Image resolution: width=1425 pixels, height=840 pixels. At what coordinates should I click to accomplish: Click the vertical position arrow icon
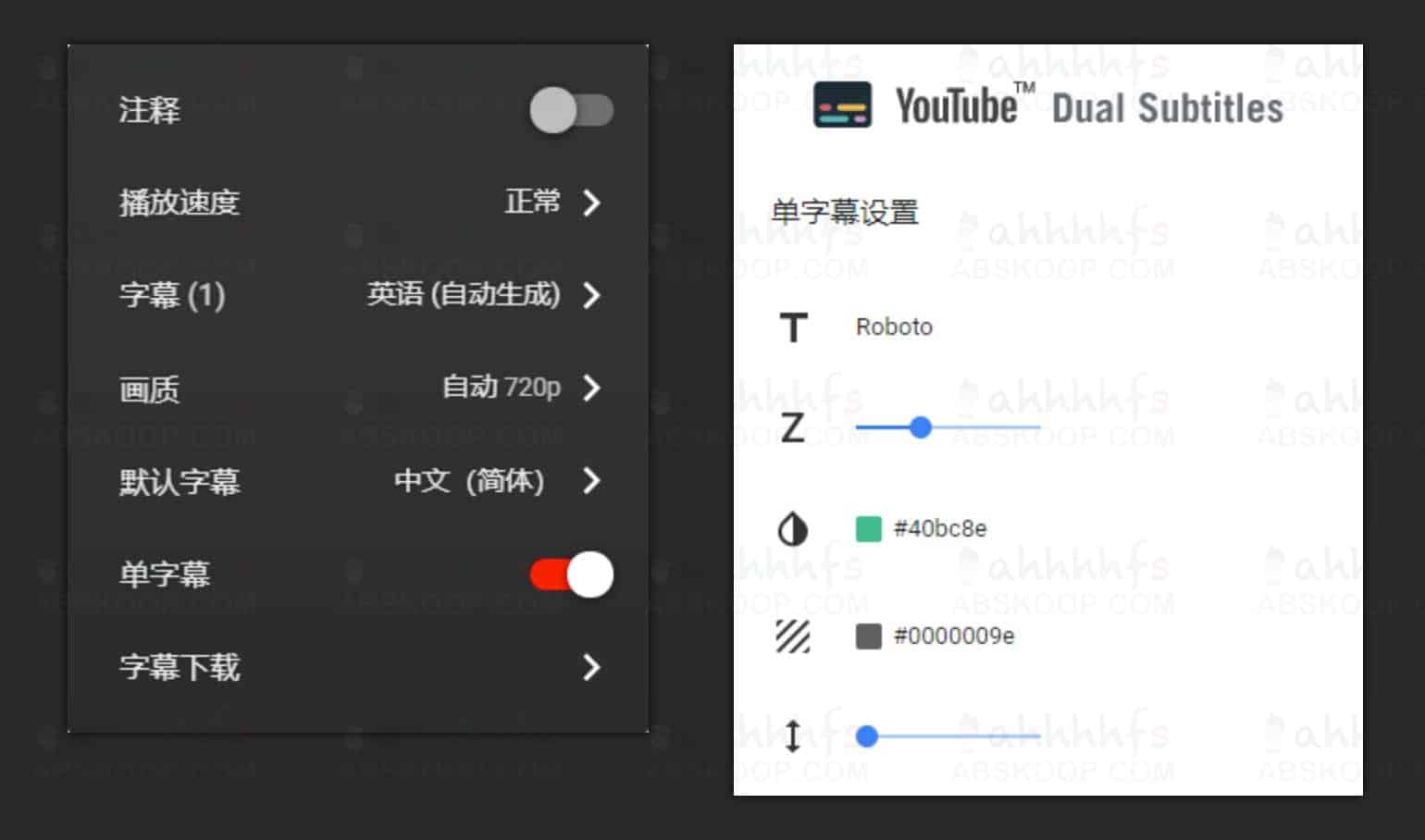coord(792,736)
